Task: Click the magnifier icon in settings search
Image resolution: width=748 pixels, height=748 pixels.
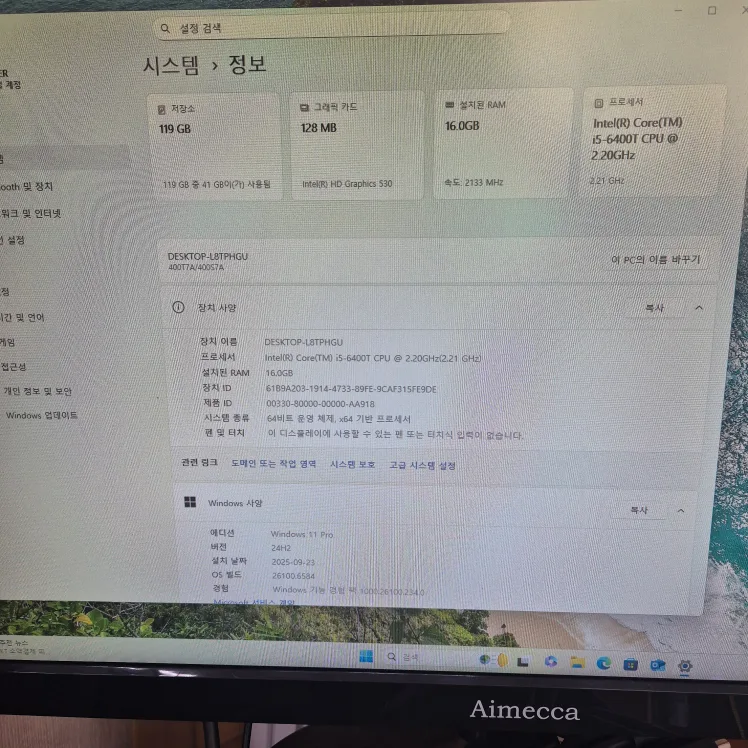Action: [165, 29]
